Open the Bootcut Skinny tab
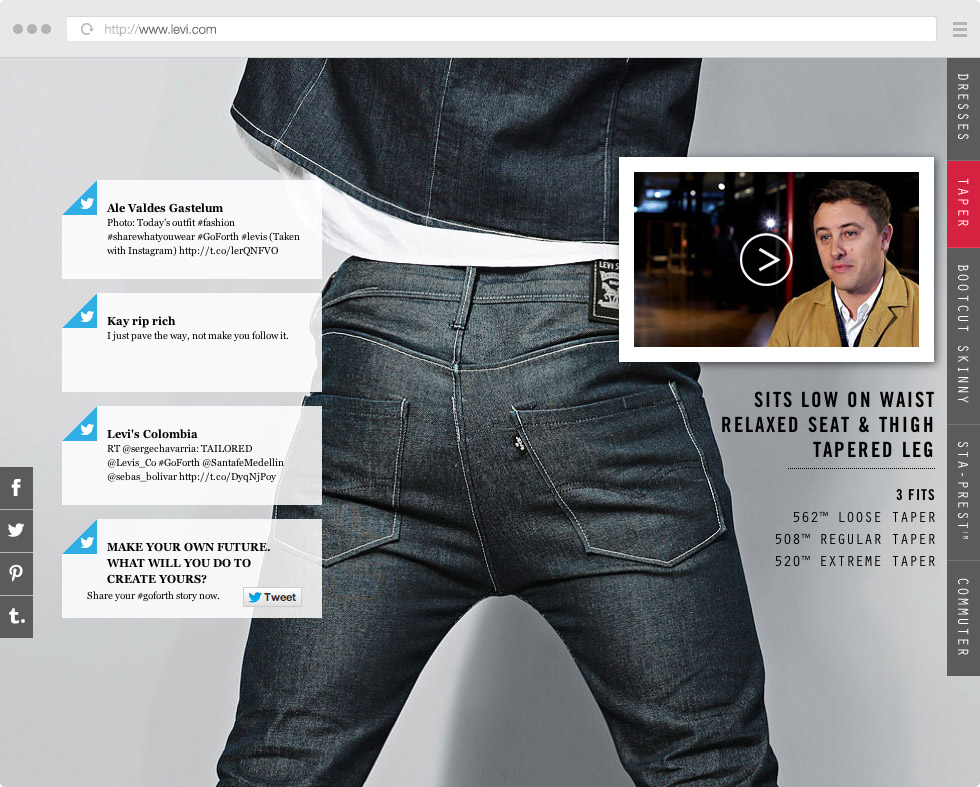The image size is (980, 787). pos(963,334)
